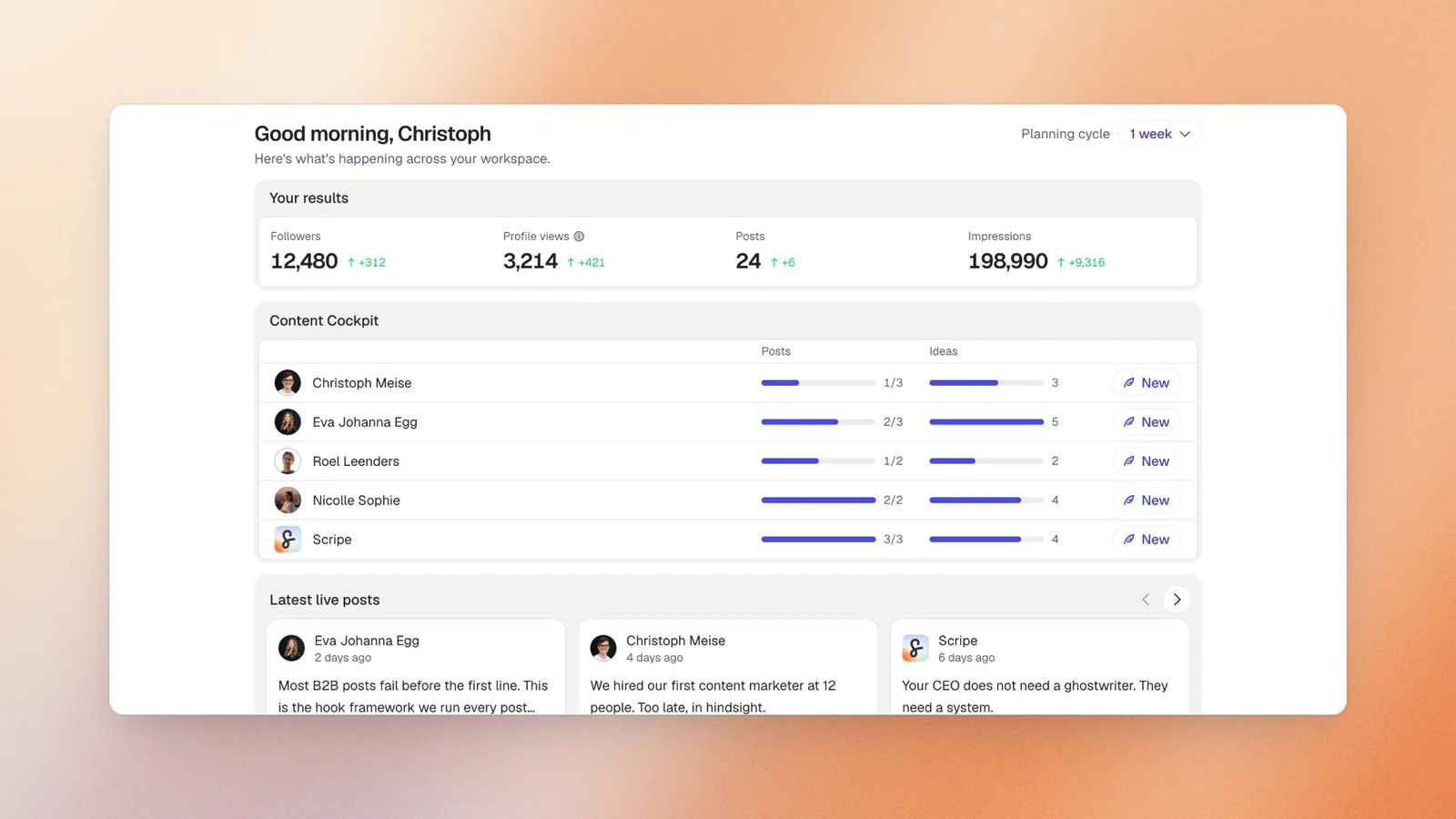1456x819 pixels.
Task: Click Christoph Meise's avatar in live posts
Action: tap(603, 648)
